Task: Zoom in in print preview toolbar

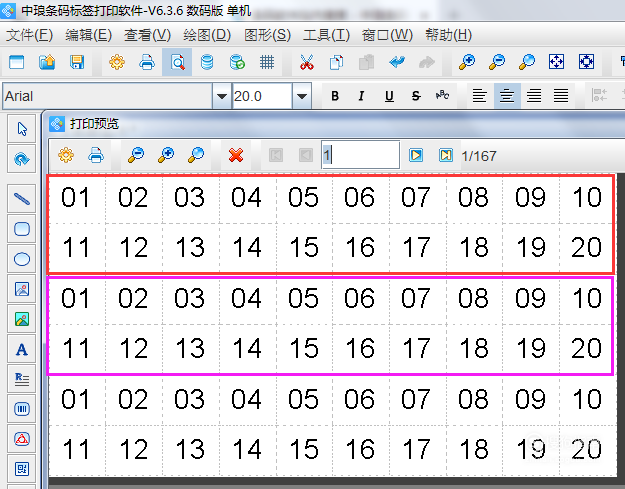Action: pos(166,155)
